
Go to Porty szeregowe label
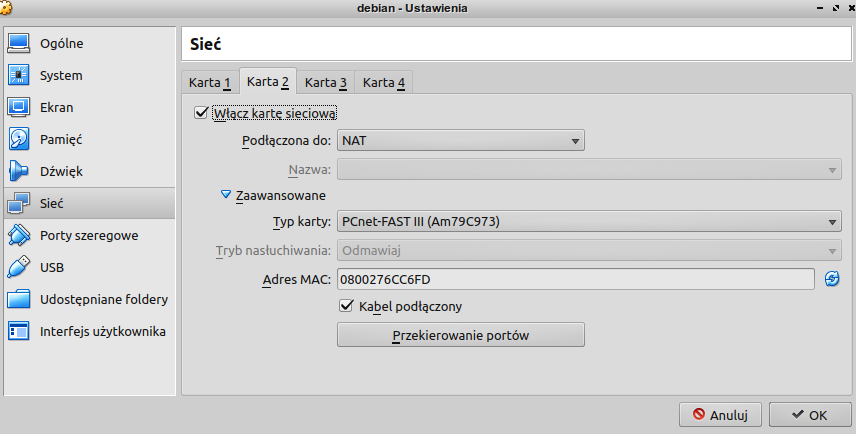click(x=89, y=235)
